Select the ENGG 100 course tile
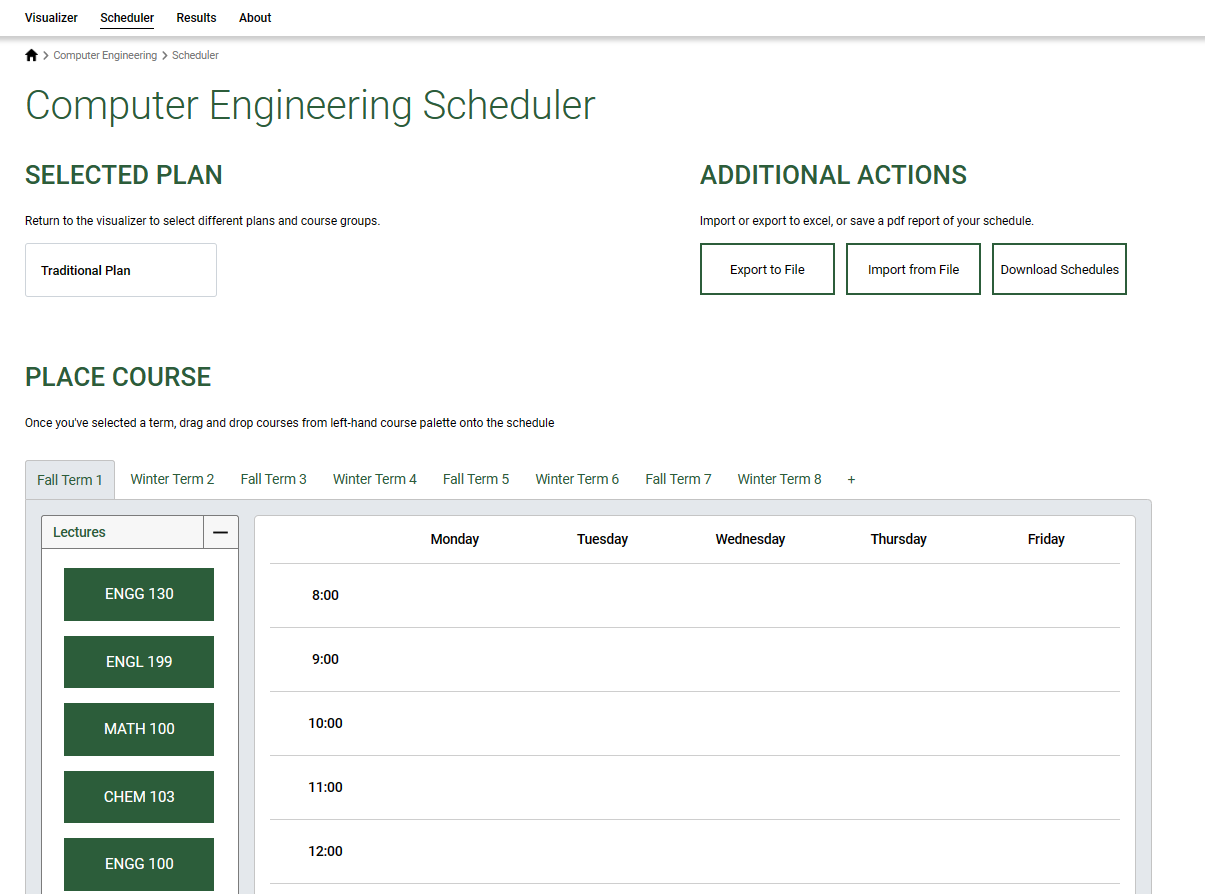Viewport: 1205px width, 894px height. click(x=138, y=864)
